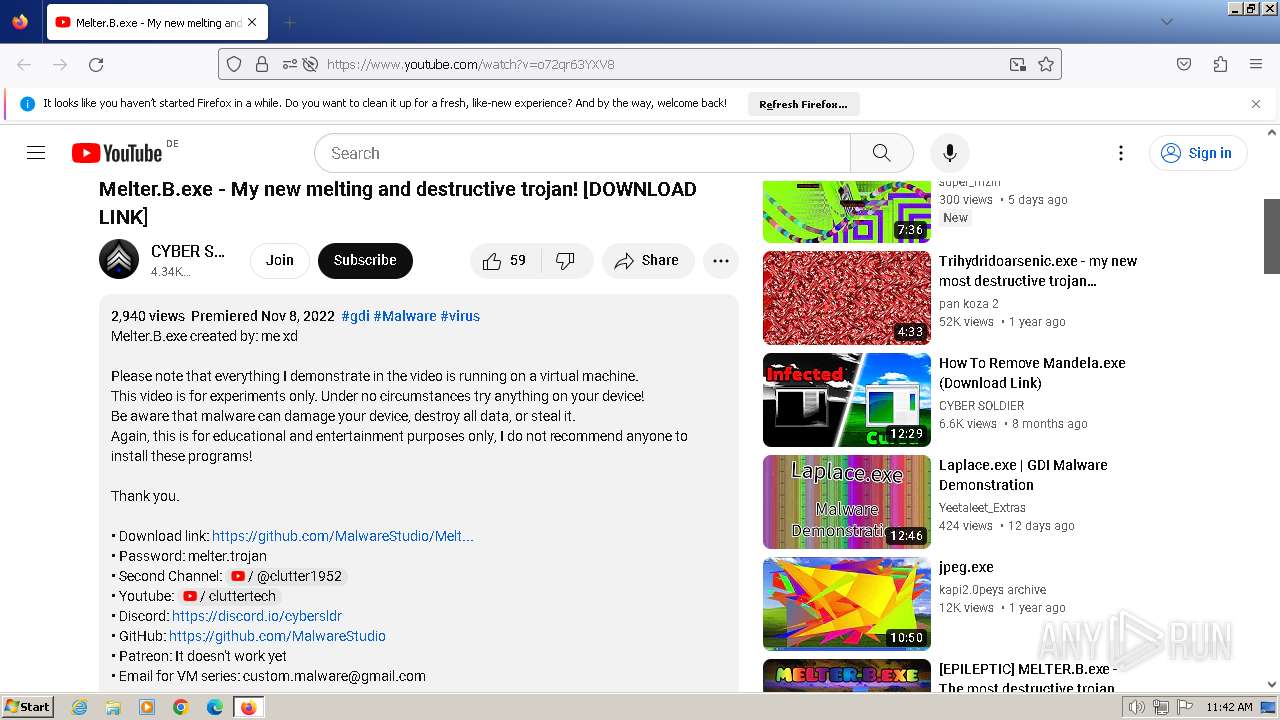Viewport: 1280px width, 720px height.
Task: Open the GitHub download link
Action: (x=343, y=536)
